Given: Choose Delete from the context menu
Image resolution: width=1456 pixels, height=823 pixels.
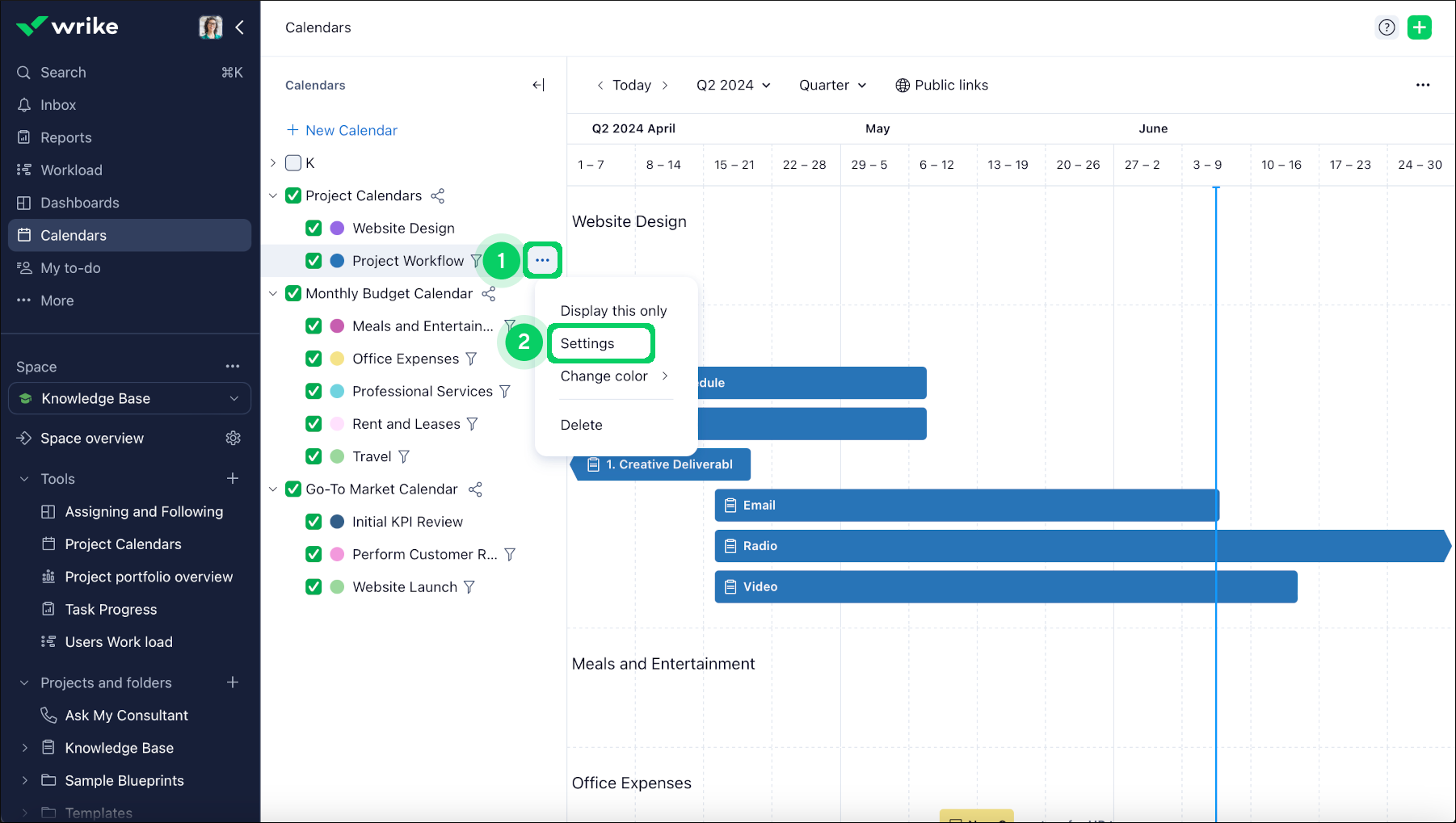Looking at the screenshot, I should tap(581, 425).
